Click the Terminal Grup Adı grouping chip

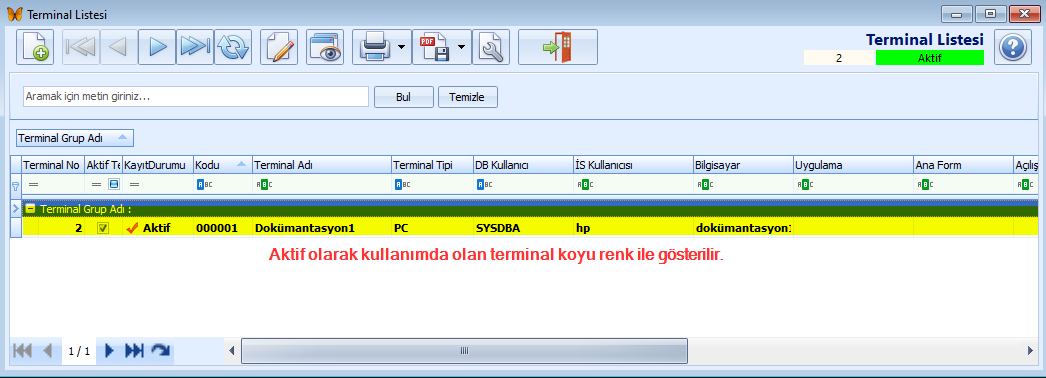[x=75, y=138]
